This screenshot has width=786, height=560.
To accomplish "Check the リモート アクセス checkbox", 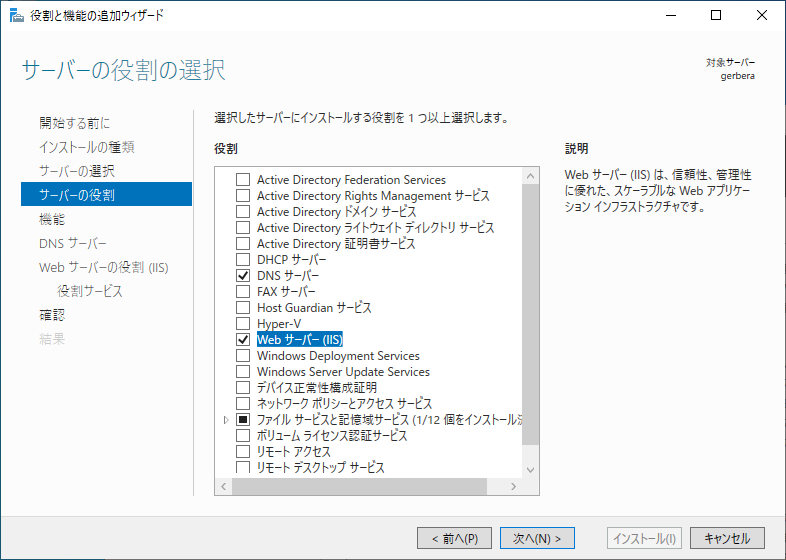I will 243,452.
